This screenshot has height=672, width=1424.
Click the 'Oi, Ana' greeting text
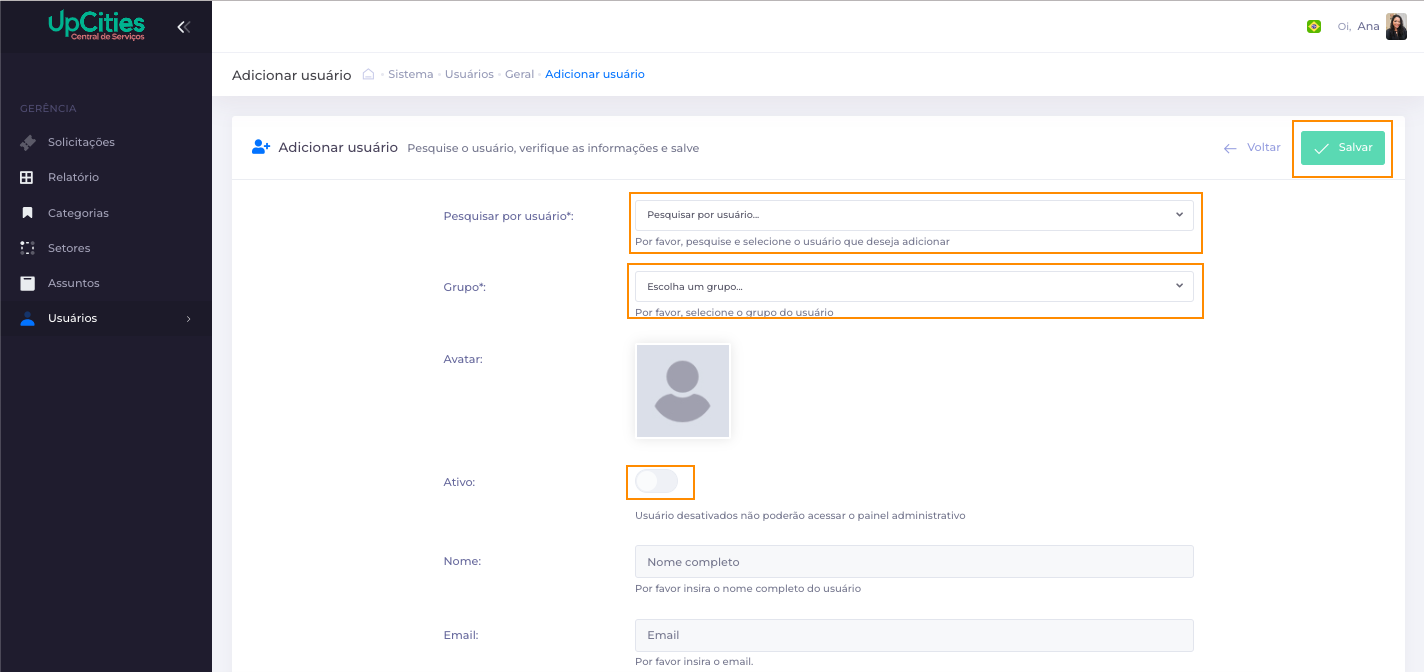point(1358,27)
